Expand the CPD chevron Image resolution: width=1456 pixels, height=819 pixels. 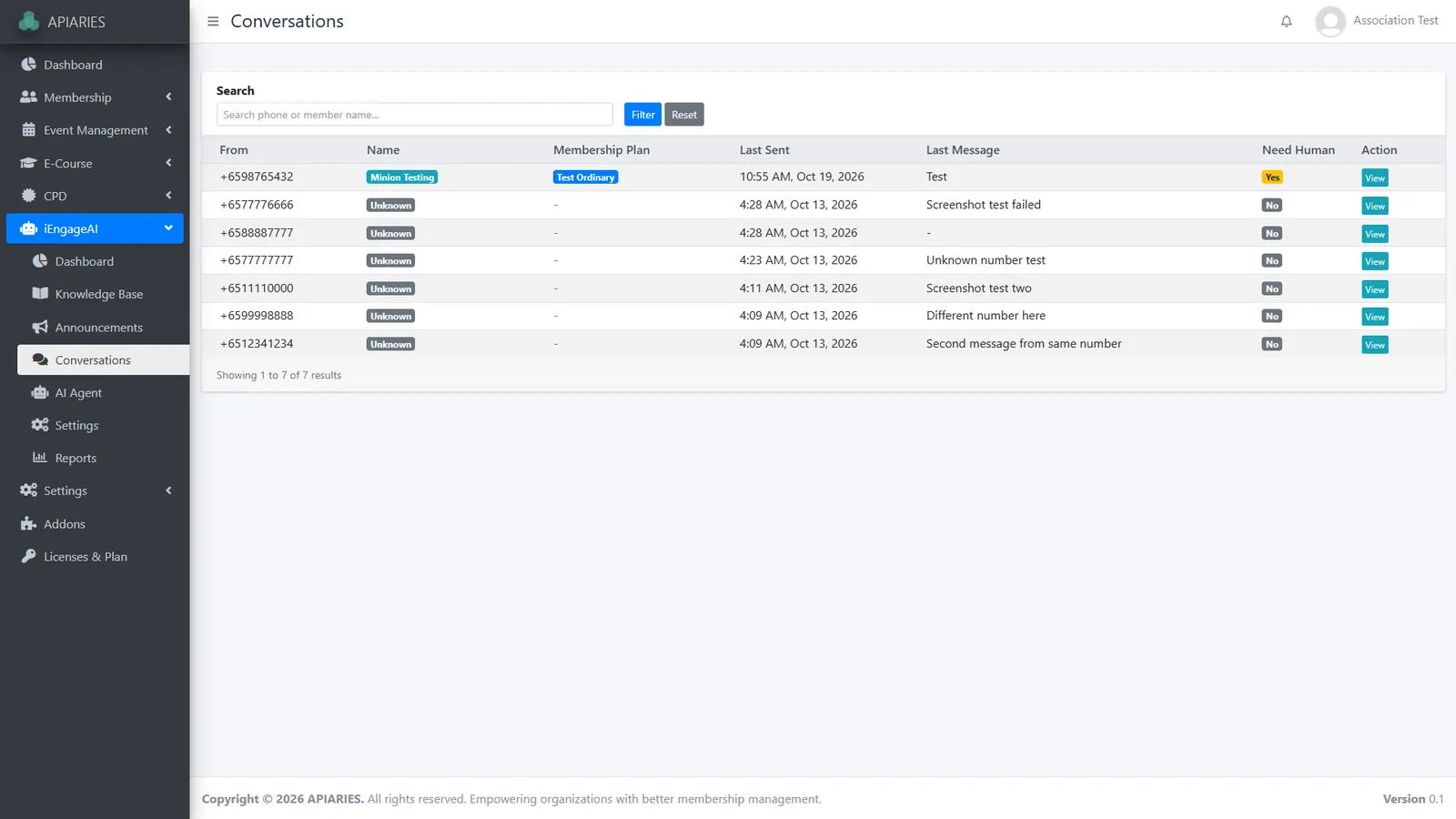point(168,196)
